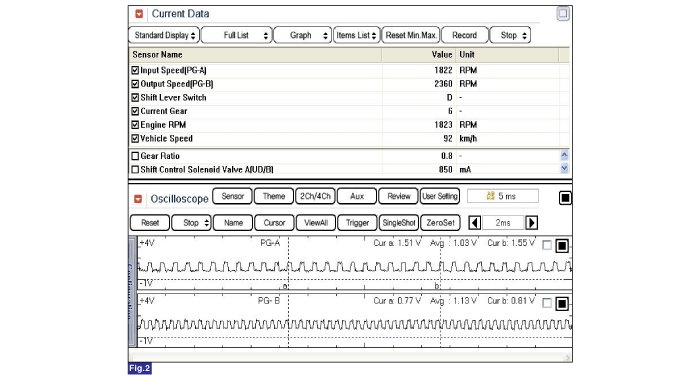Click the right arrow beside 2ms time base
The height and width of the screenshot is (376, 700).
point(531,222)
